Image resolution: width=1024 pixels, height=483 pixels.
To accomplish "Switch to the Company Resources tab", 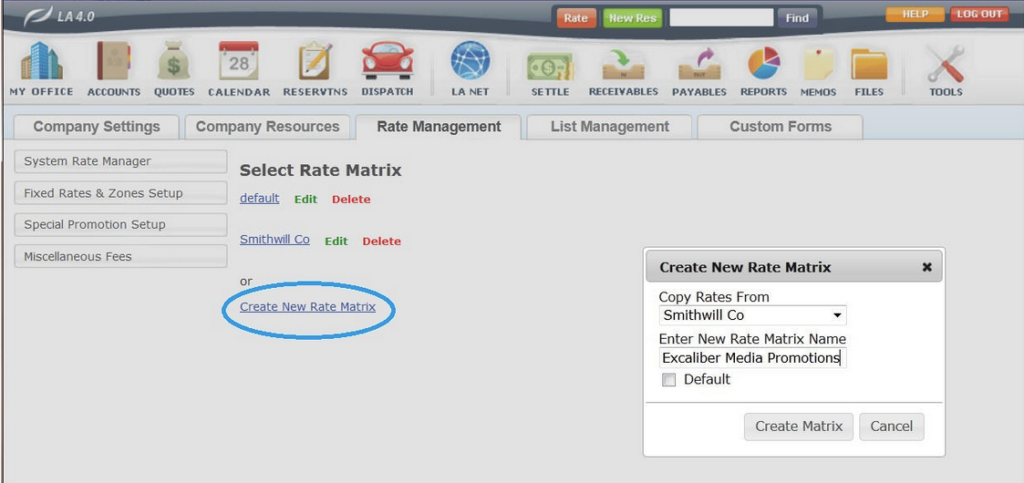I will click(x=267, y=127).
